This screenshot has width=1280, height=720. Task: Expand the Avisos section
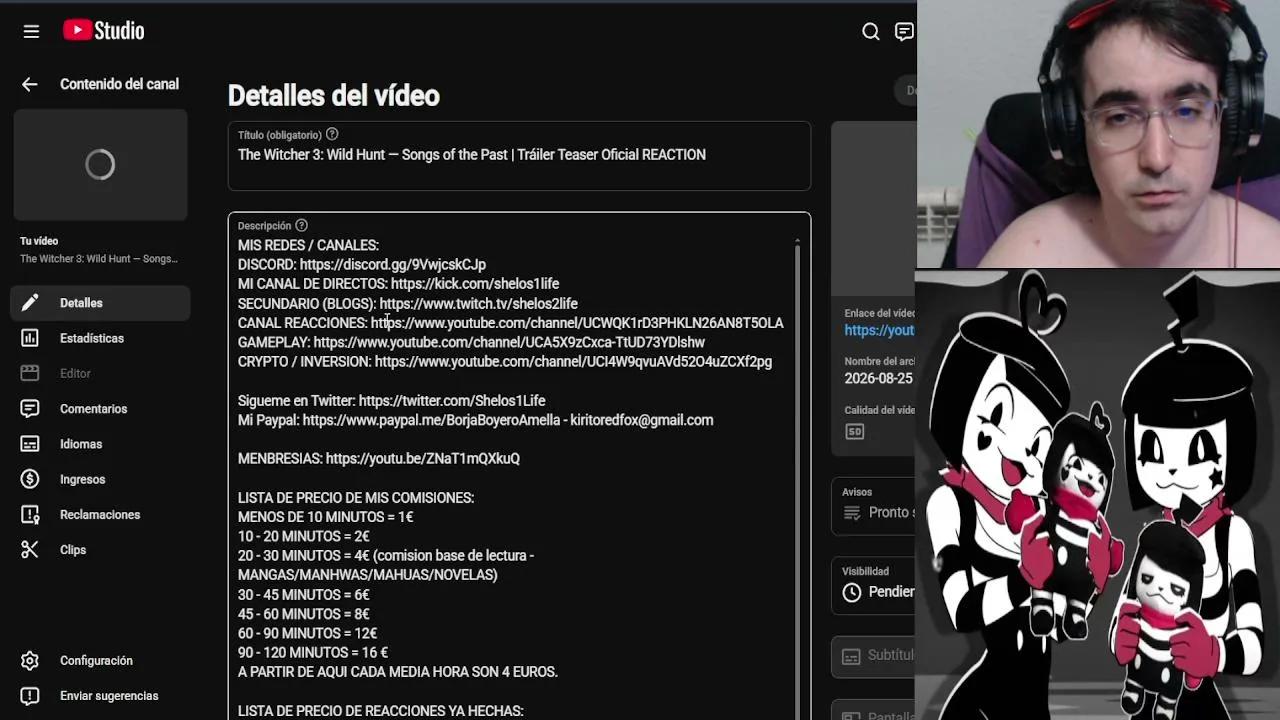coord(874,504)
